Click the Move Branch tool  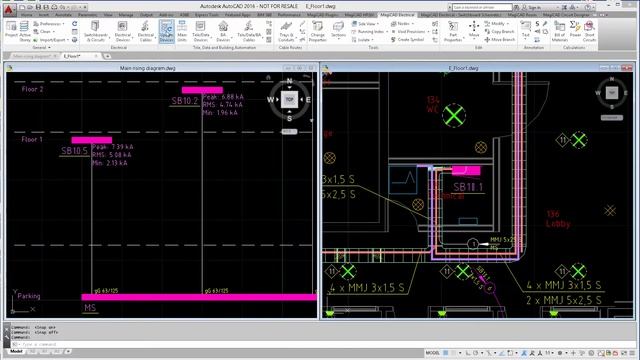tap(500, 40)
